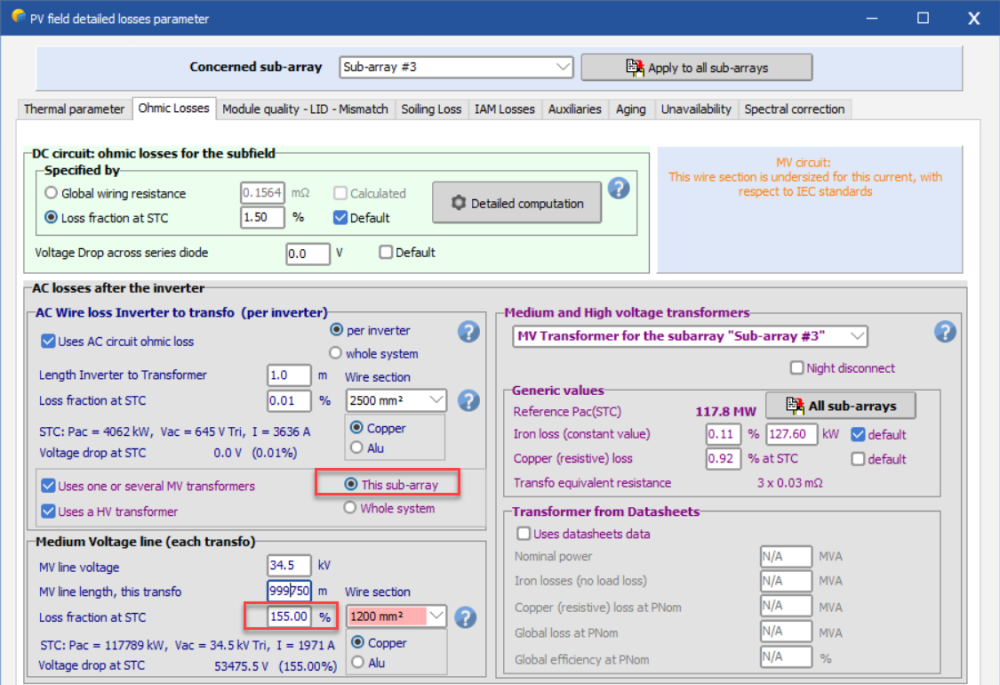Viewport: 1000px width, 685px height.
Task: Select Global wiring resistance radio button
Action: (52, 193)
